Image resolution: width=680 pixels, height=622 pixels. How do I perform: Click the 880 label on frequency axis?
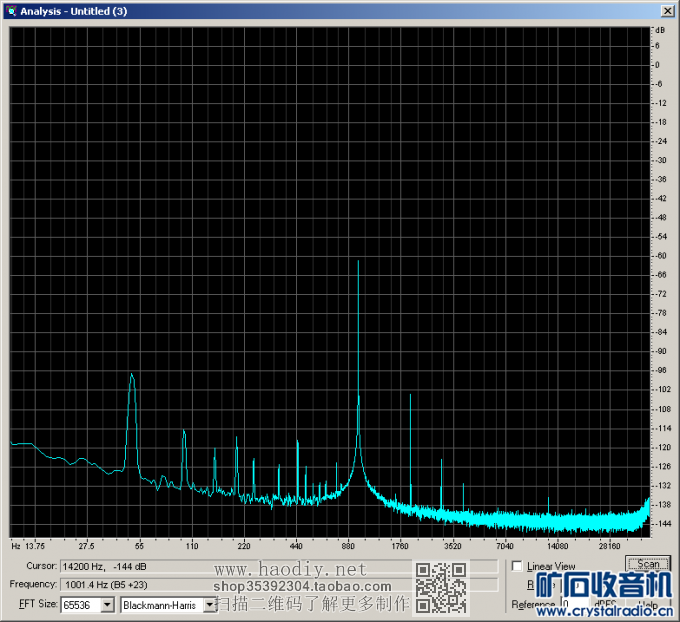pos(348,546)
